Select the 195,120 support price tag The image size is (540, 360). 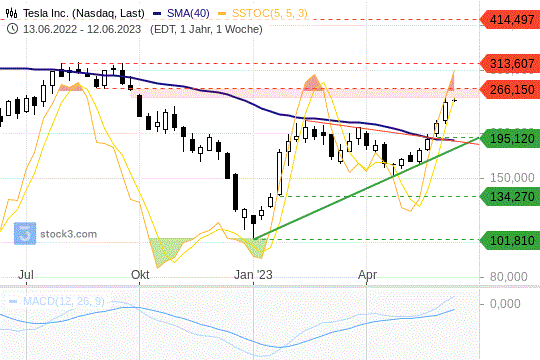coord(510,139)
